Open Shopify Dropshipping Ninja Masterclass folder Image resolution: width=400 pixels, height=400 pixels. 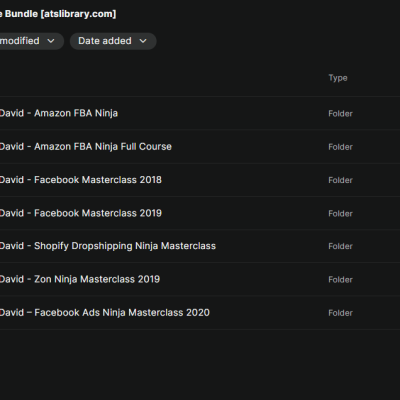click(x=108, y=246)
